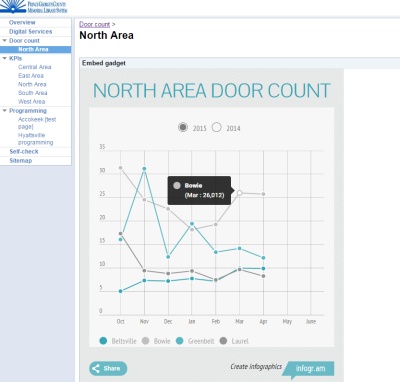Image resolution: width=400 pixels, height=382 pixels.
Task: Open Overview in the sidebar
Action: [22, 22]
